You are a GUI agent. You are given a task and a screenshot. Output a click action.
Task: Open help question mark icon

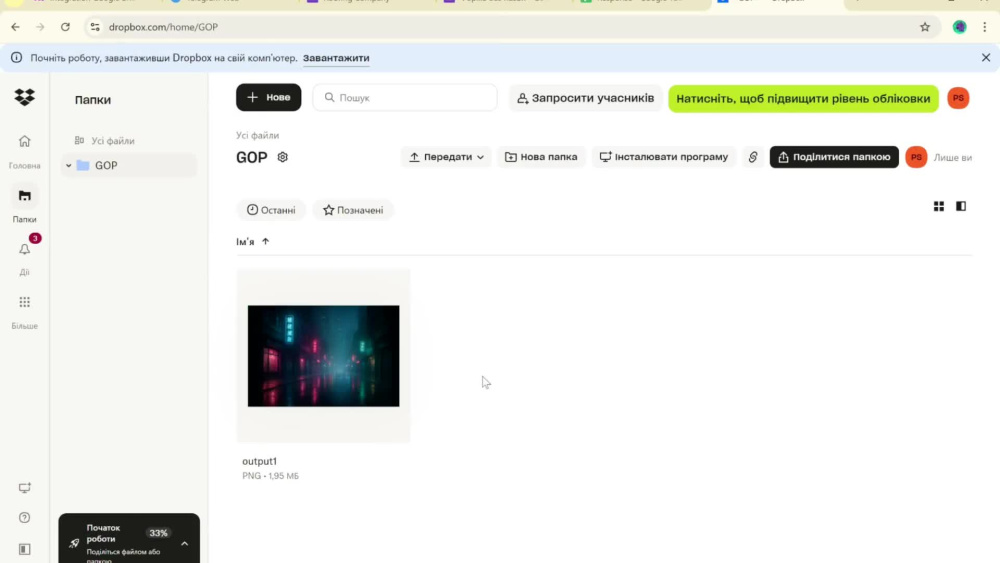pyautogui.click(x=24, y=518)
